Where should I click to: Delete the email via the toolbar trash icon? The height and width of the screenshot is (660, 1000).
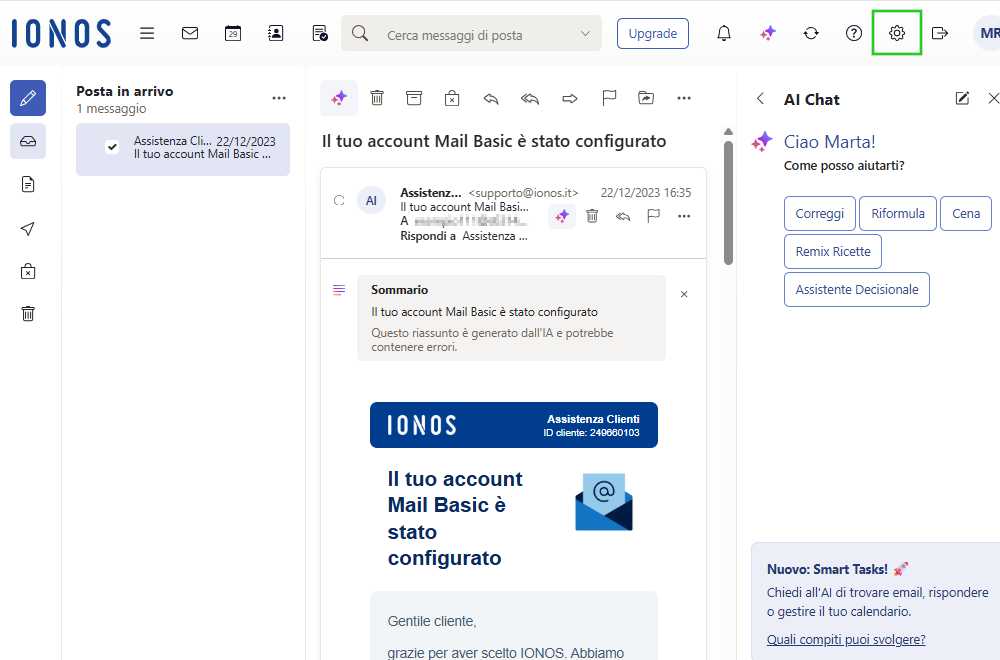(377, 97)
